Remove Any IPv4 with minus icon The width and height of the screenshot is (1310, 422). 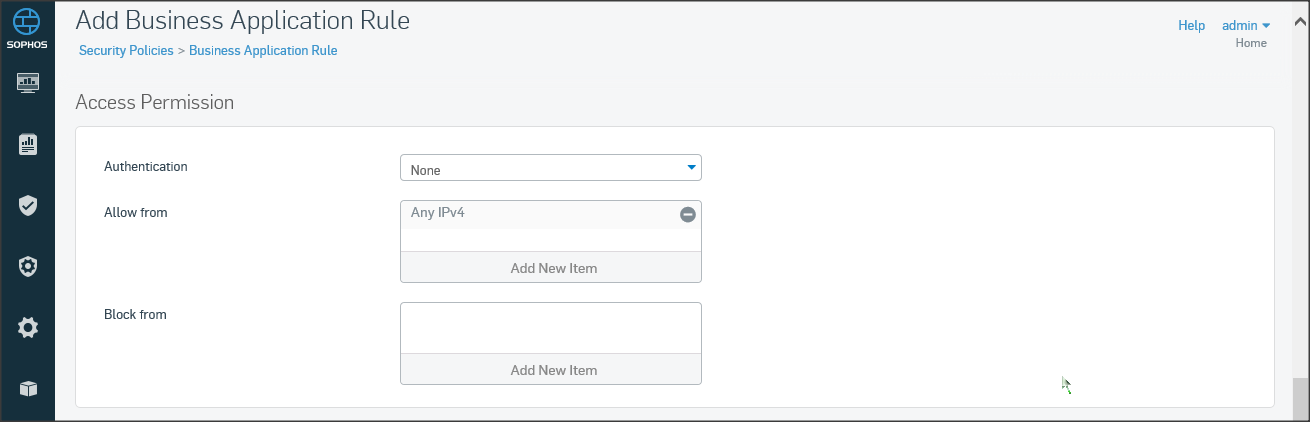688,214
